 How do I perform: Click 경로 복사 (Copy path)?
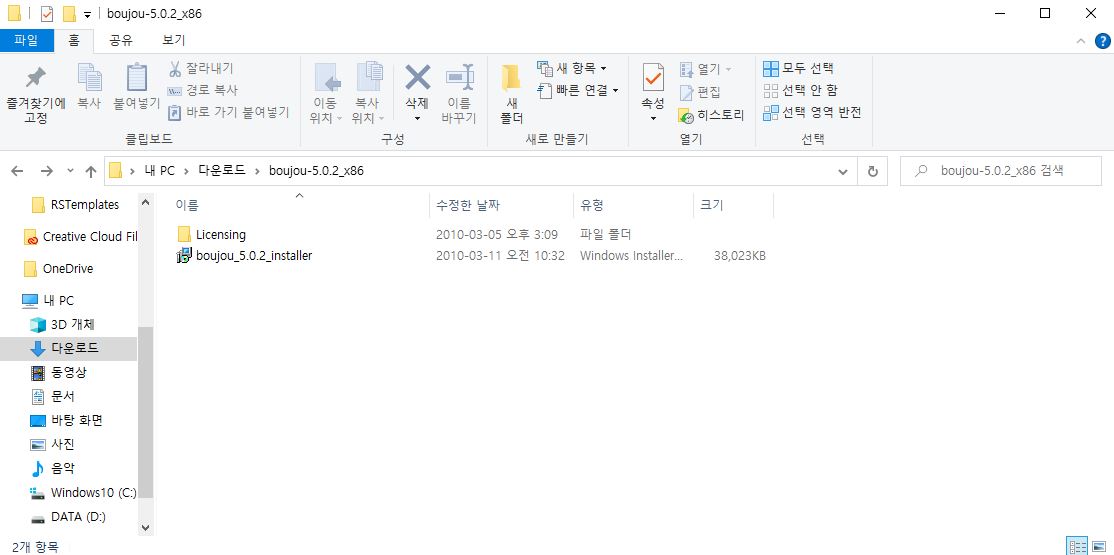tap(202, 90)
